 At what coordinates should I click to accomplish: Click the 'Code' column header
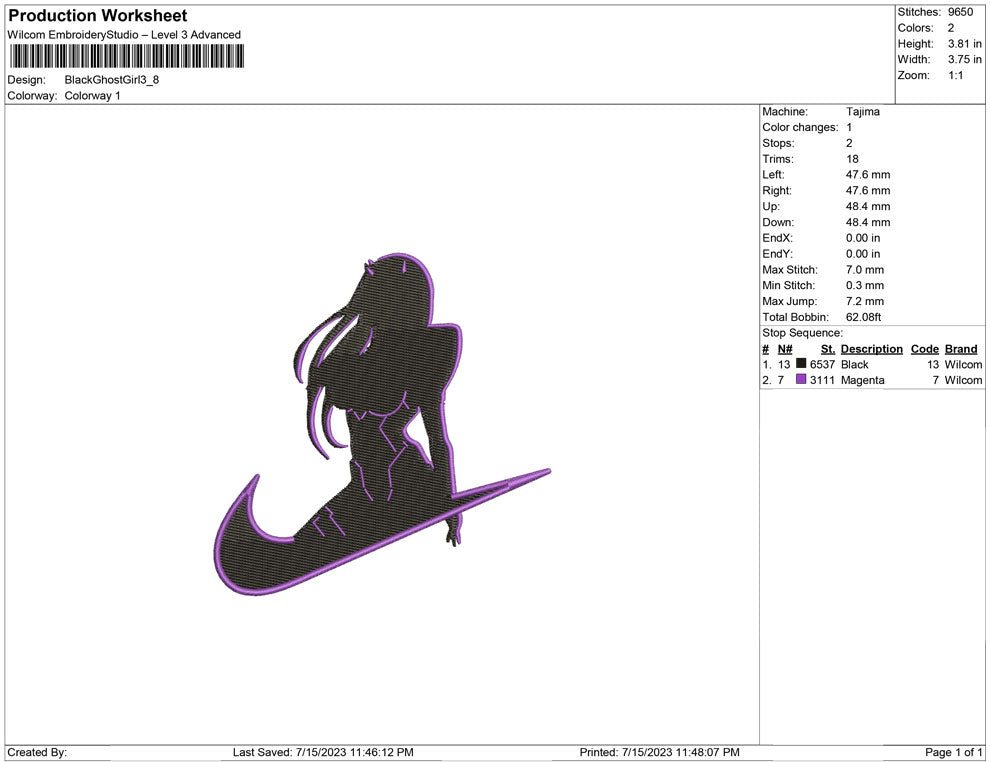[925, 349]
